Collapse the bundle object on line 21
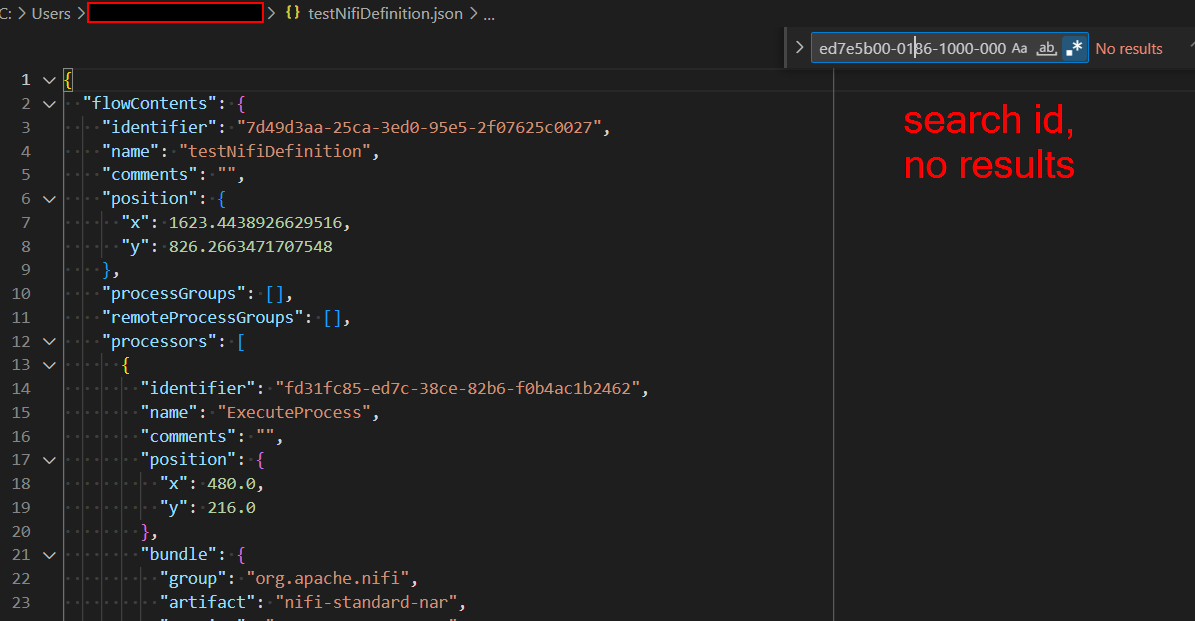Viewport: 1195px width, 621px height. [x=48, y=554]
